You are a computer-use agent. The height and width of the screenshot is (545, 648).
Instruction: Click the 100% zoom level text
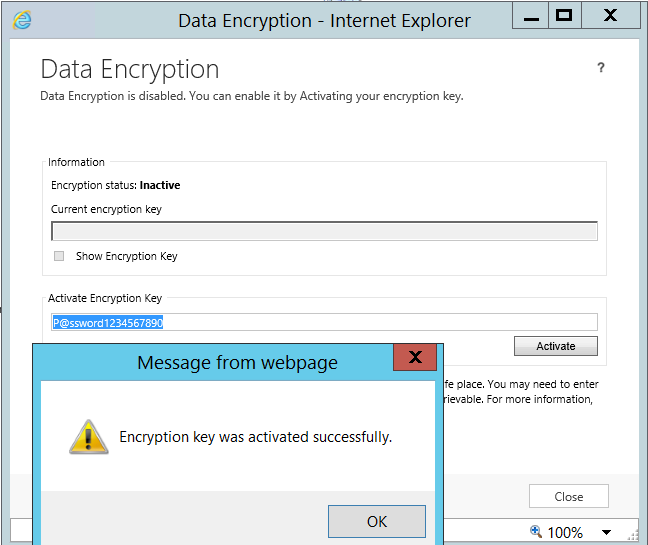pyautogui.click(x=565, y=532)
